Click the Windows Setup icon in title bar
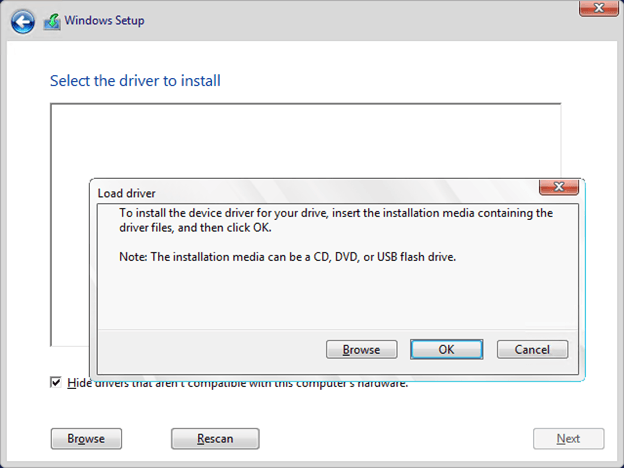This screenshot has width=624, height=468. point(52,22)
